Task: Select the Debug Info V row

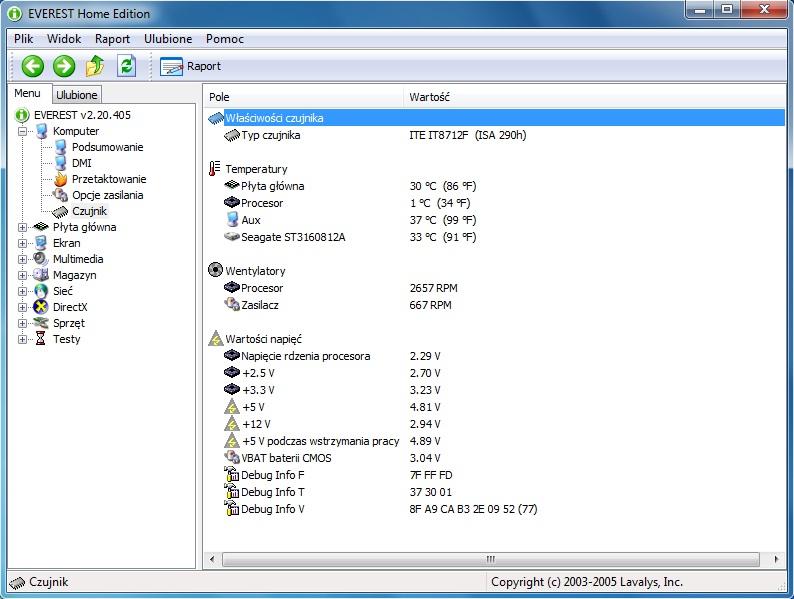Action: [x=496, y=509]
